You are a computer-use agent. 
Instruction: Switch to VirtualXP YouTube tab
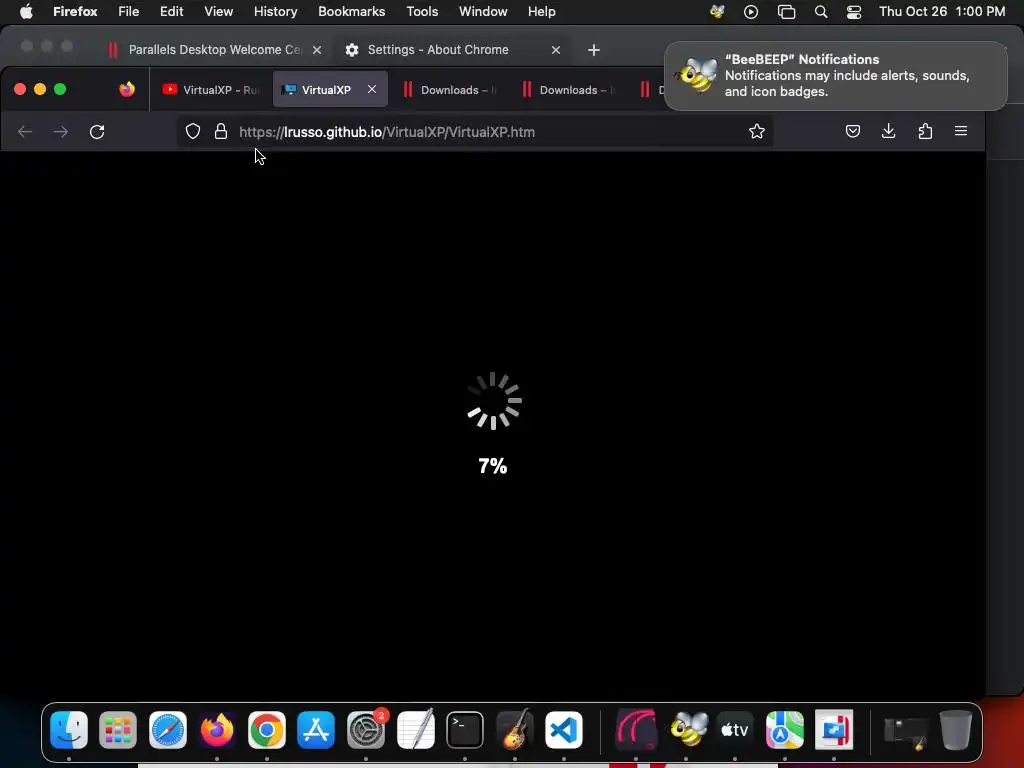[210, 90]
